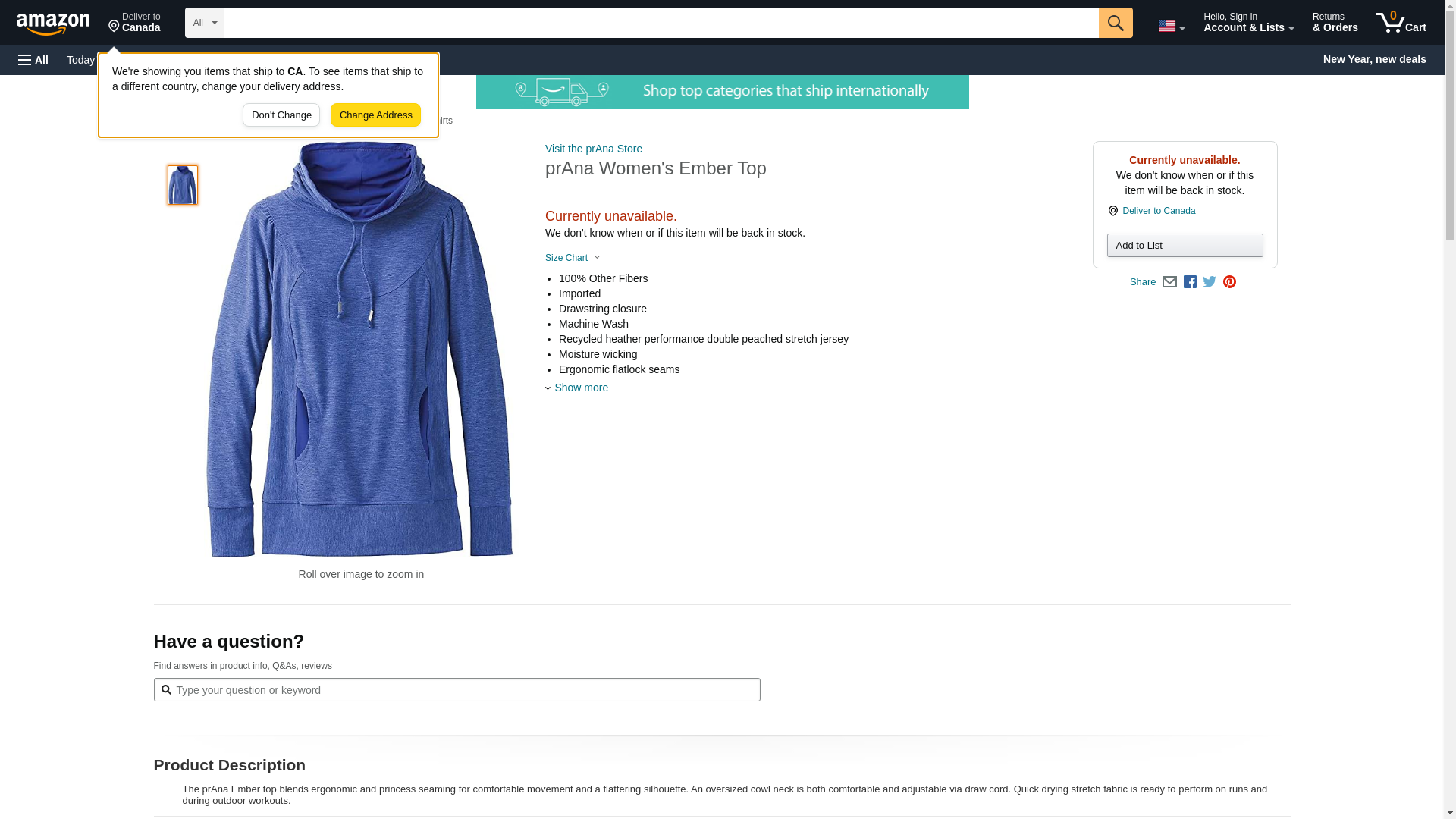Screen dimensions: 1456x819
Task: Click Add to List button
Action: pos(1184,245)
